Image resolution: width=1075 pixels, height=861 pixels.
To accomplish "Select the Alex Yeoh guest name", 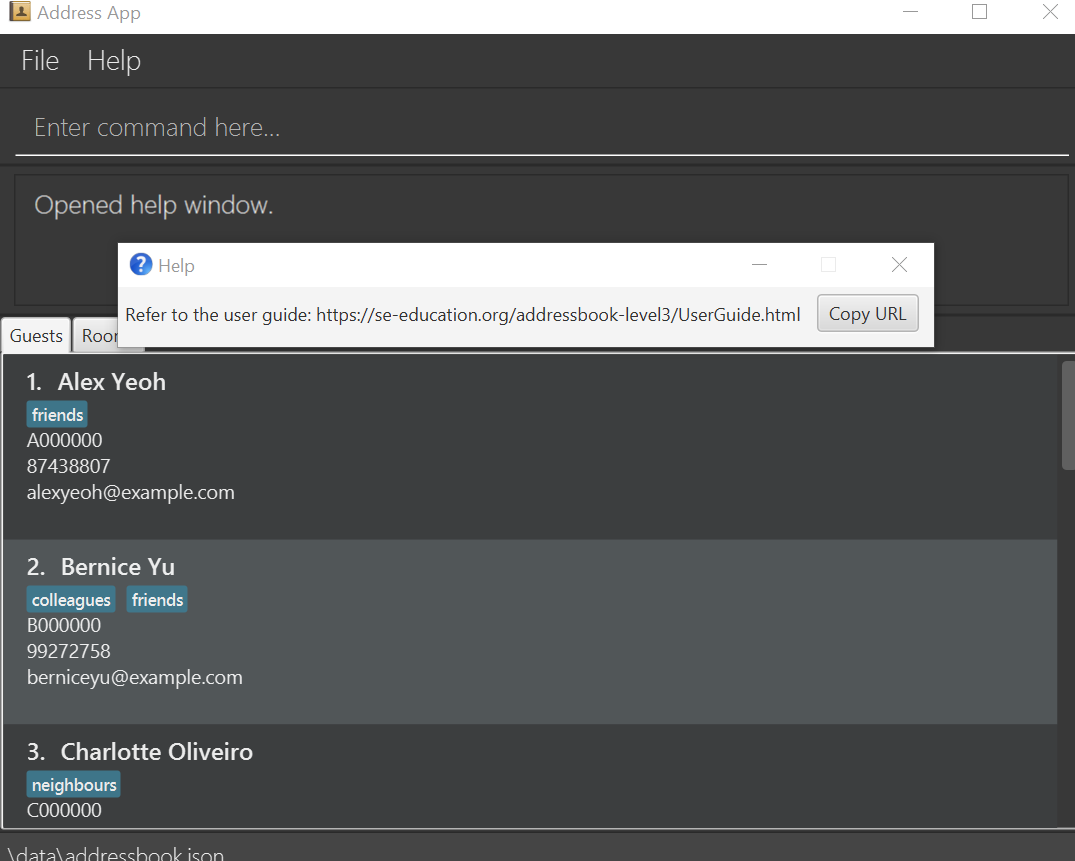I will point(112,382).
